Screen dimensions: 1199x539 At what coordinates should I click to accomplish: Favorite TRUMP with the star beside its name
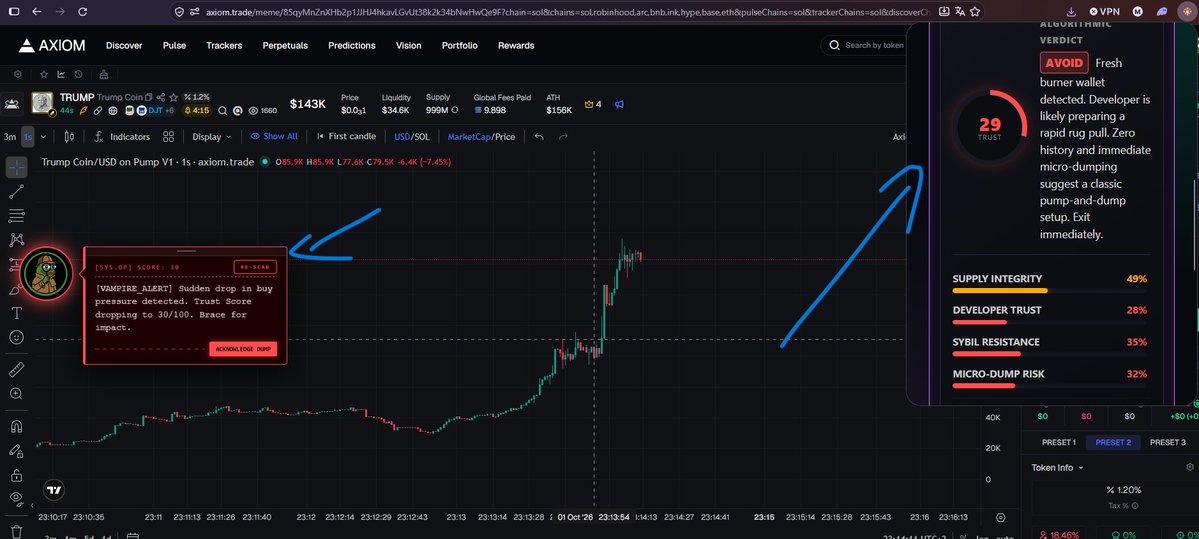174,97
